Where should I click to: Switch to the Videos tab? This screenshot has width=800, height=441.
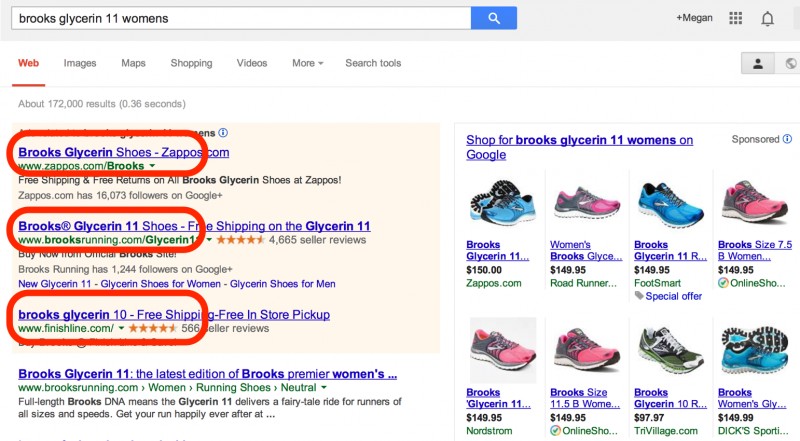pos(252,63)
